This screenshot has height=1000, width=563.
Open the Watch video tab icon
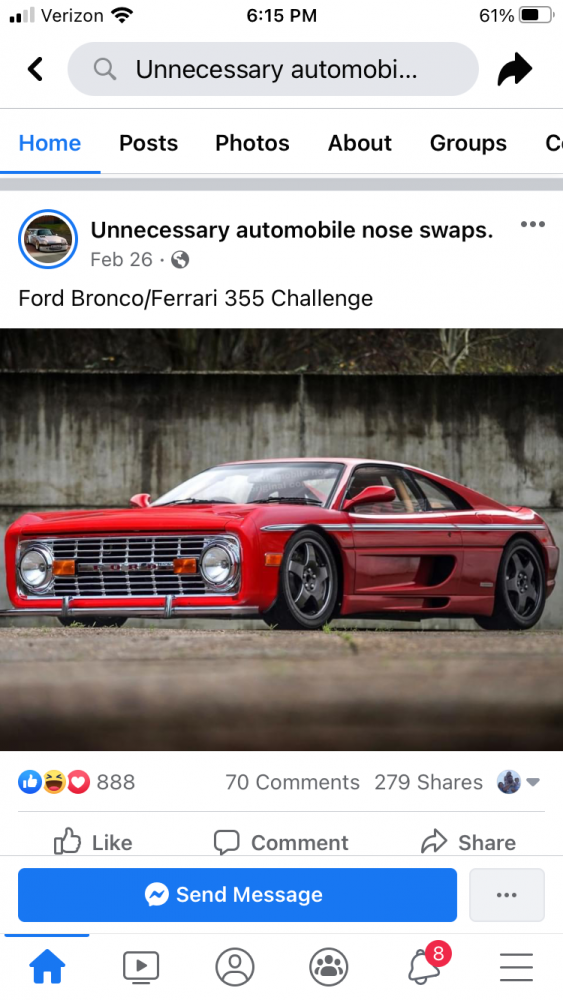point(141,967)
